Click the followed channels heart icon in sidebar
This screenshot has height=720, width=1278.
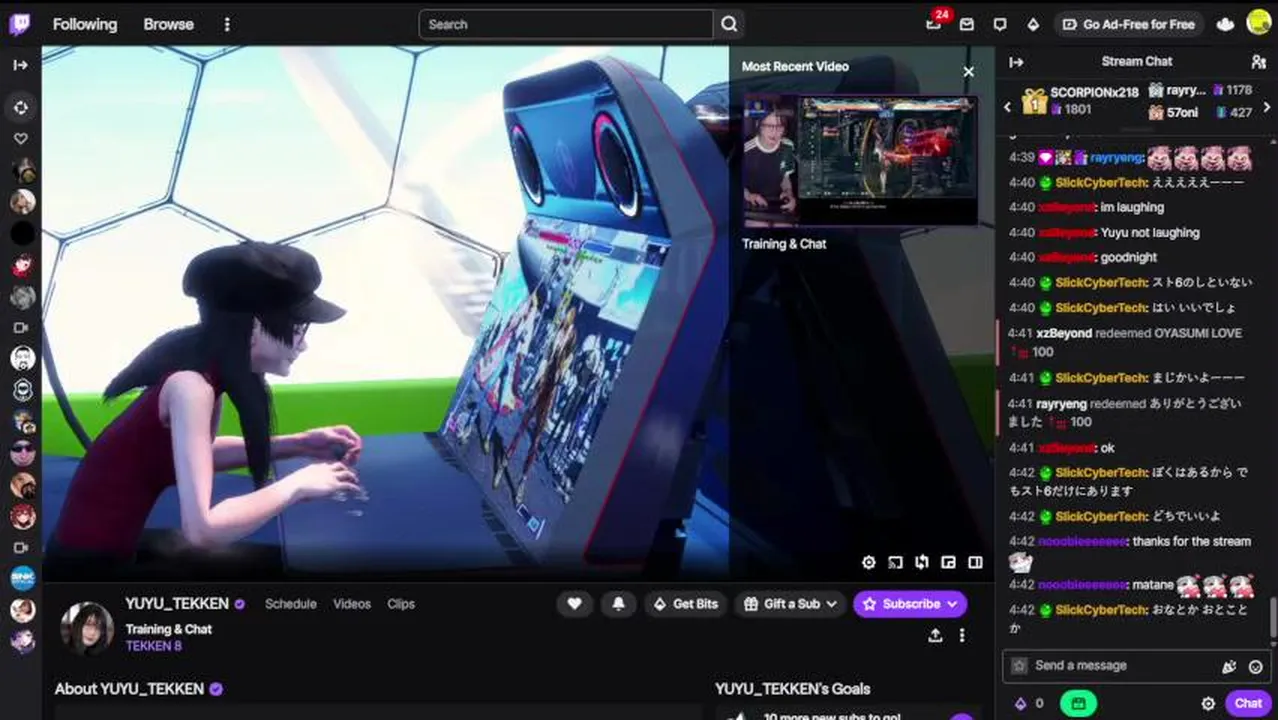[x=21, y=139]
